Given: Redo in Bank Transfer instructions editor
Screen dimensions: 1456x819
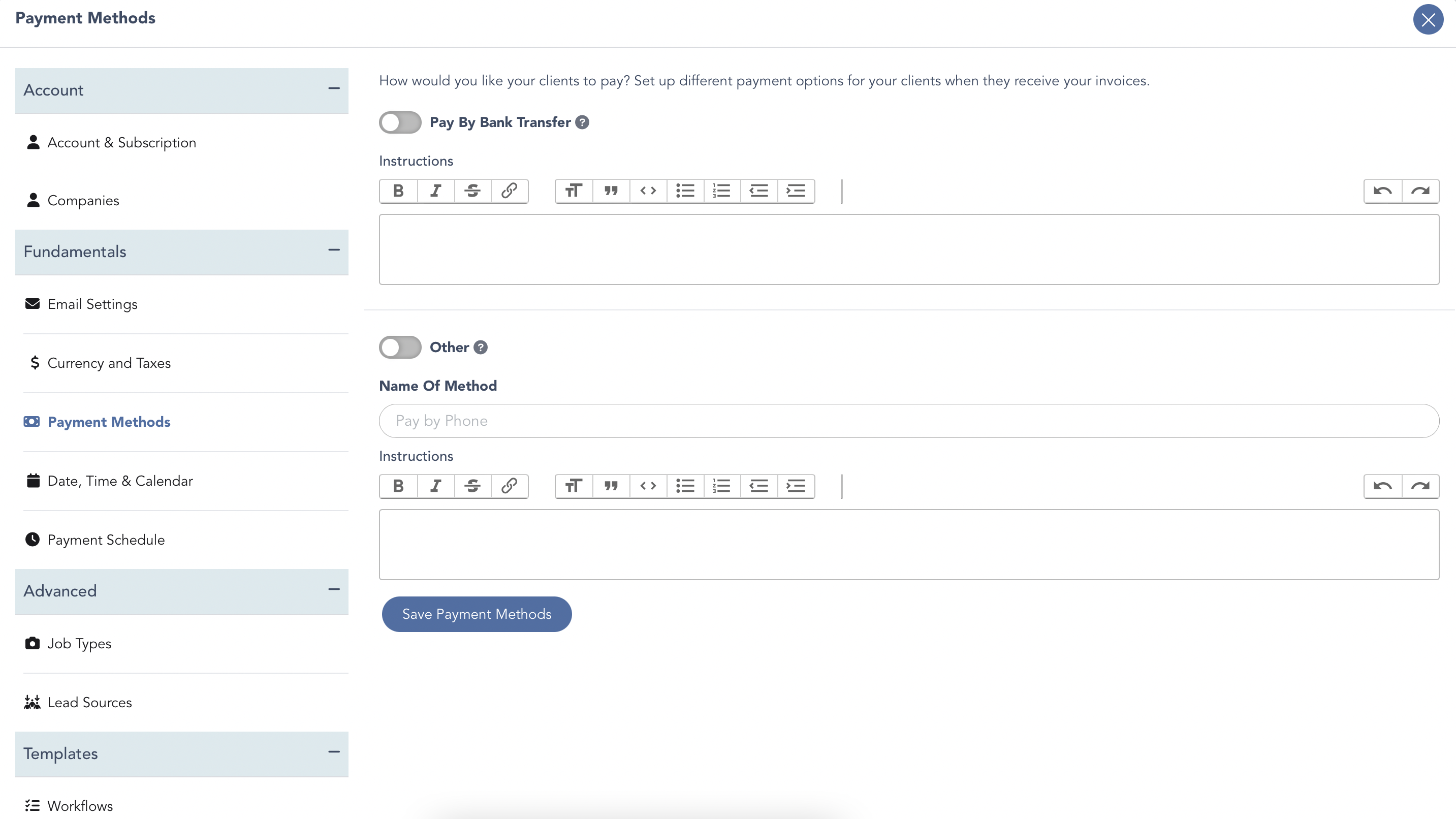Looking at the screenshot, I should coord(1420,191).
